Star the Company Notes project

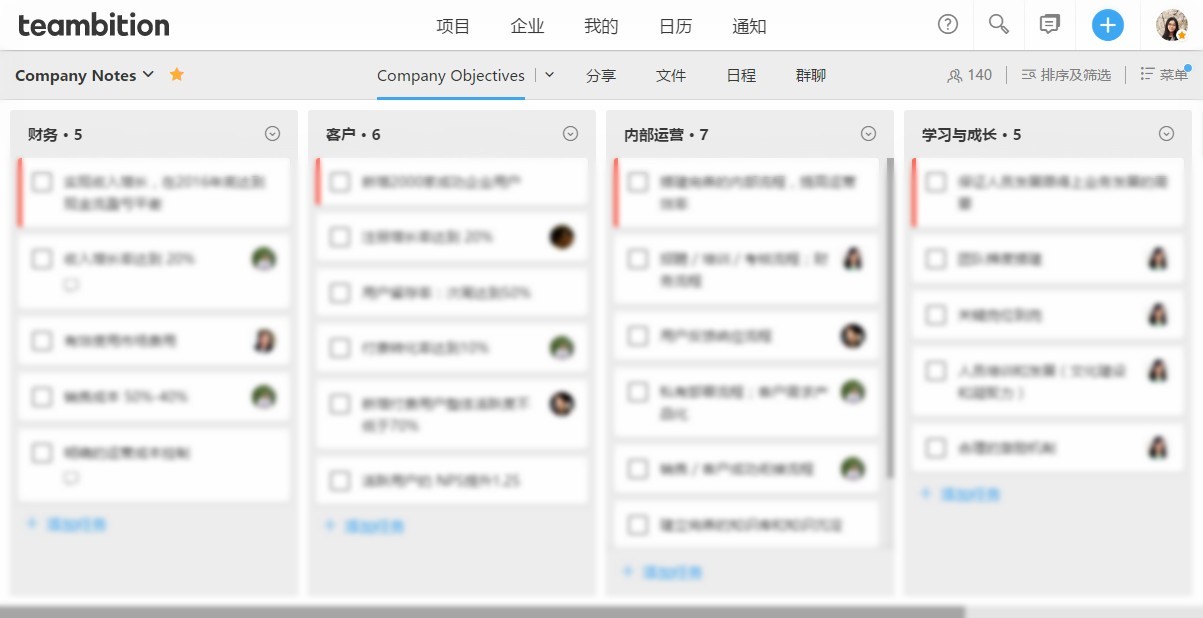177,74
